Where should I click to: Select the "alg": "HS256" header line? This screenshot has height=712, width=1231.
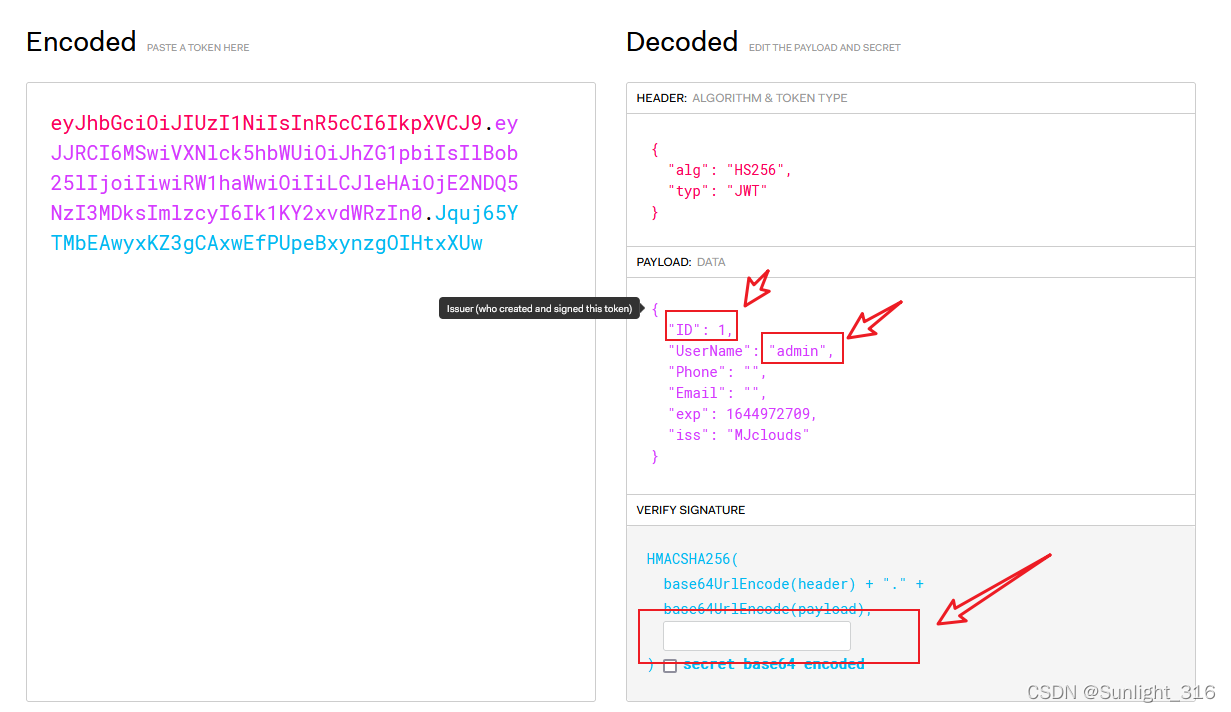(x=730, y=170)
